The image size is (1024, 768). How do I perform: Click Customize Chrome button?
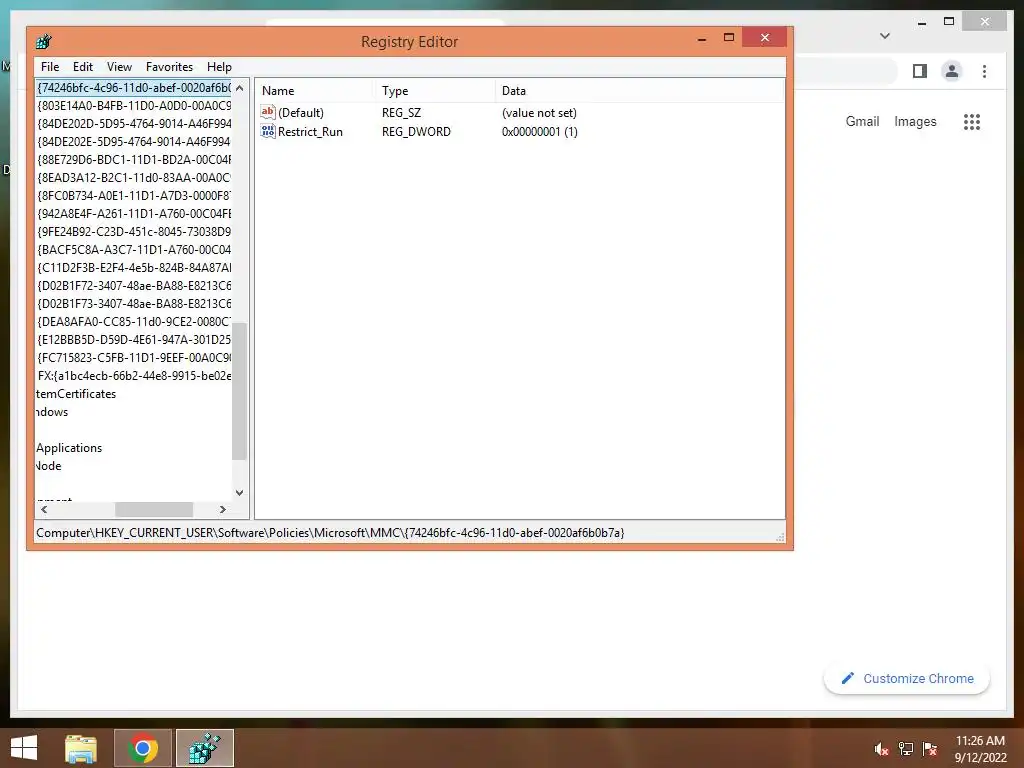click(907, 679)
